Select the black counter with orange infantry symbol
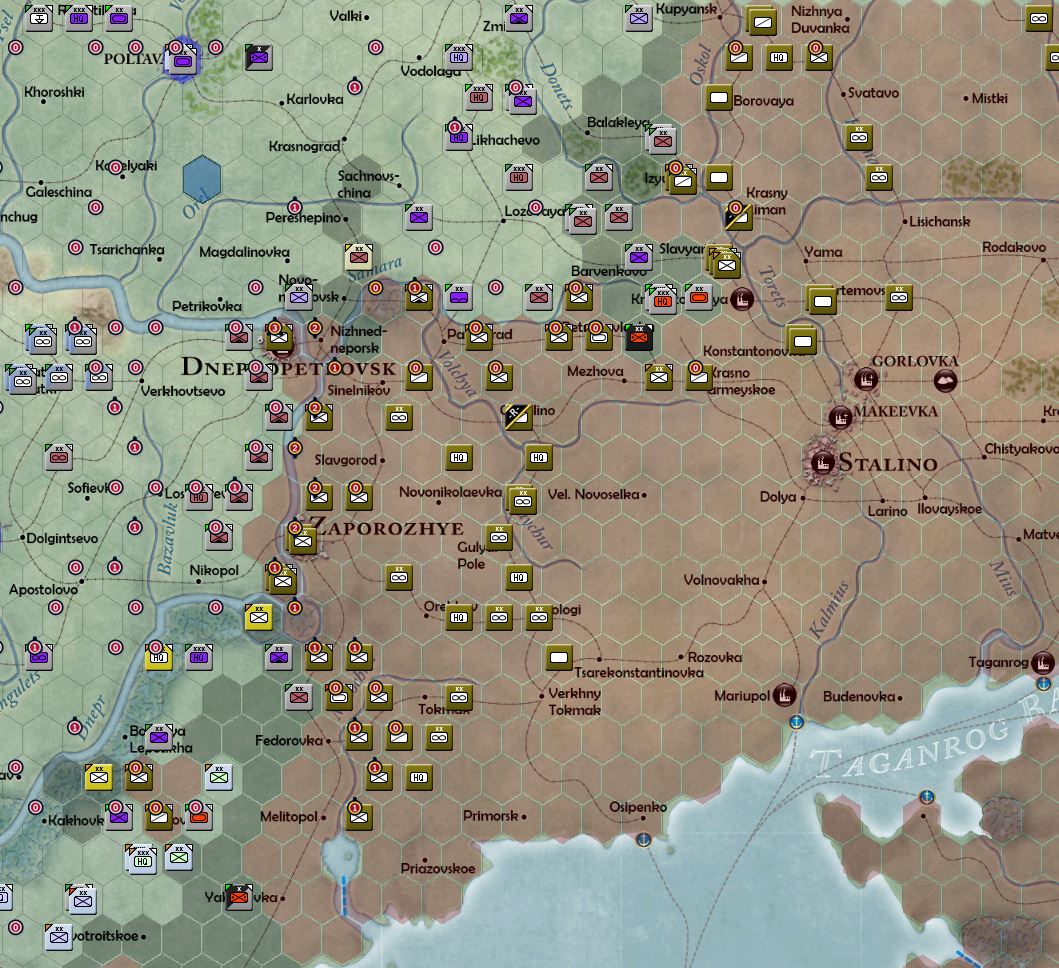 point(639,337)
